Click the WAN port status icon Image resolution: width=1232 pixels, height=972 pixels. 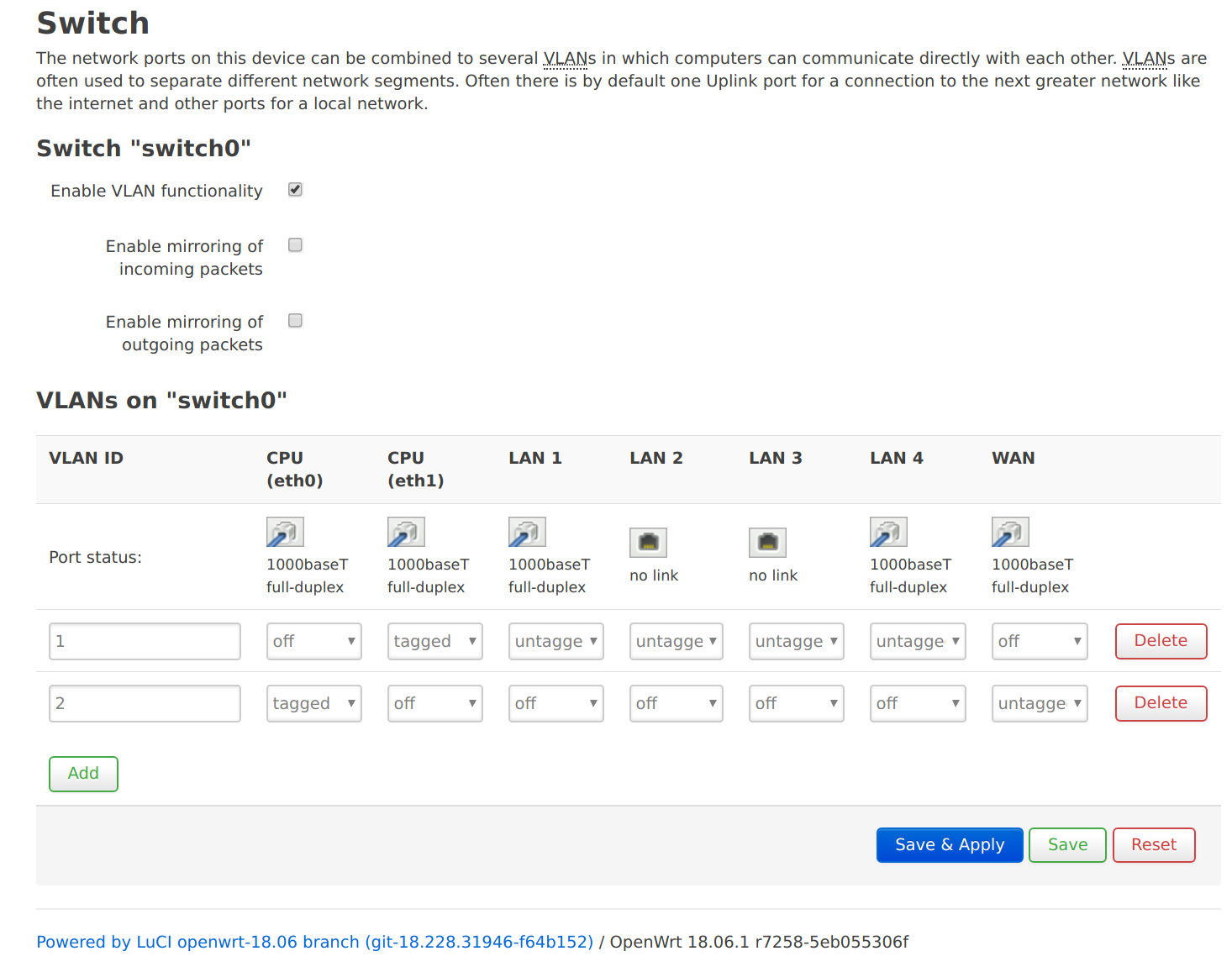(x=1010, y=532)
